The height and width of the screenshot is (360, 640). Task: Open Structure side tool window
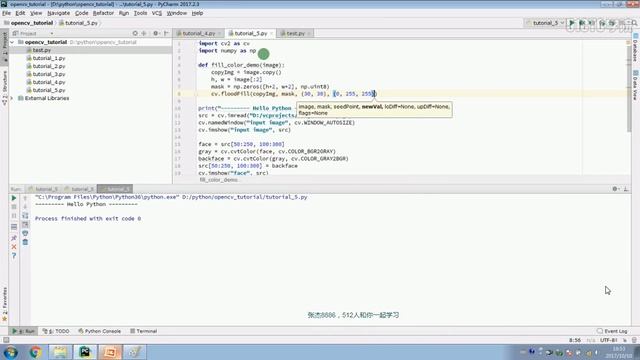pos(4,87)
